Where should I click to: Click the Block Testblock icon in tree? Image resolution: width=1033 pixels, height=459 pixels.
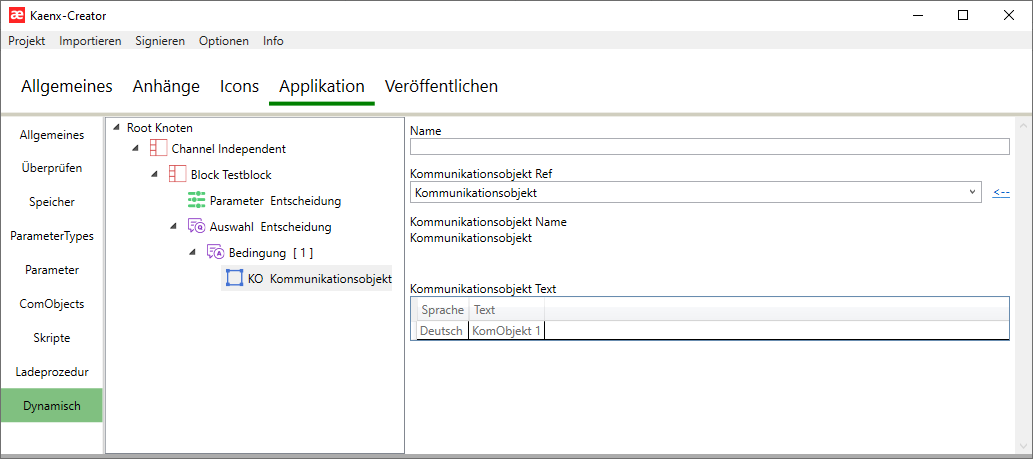click(178, 174)
